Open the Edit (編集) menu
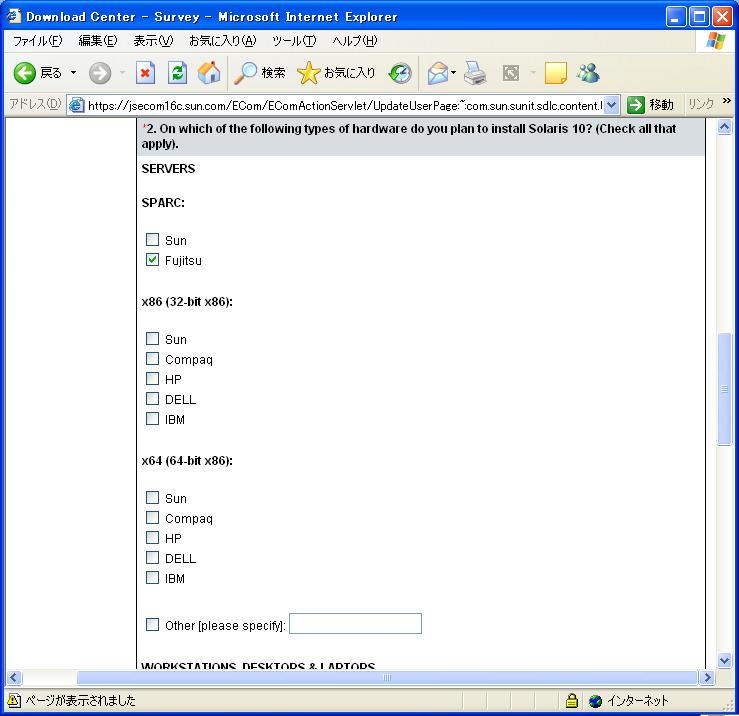 (x=98, y=41)
